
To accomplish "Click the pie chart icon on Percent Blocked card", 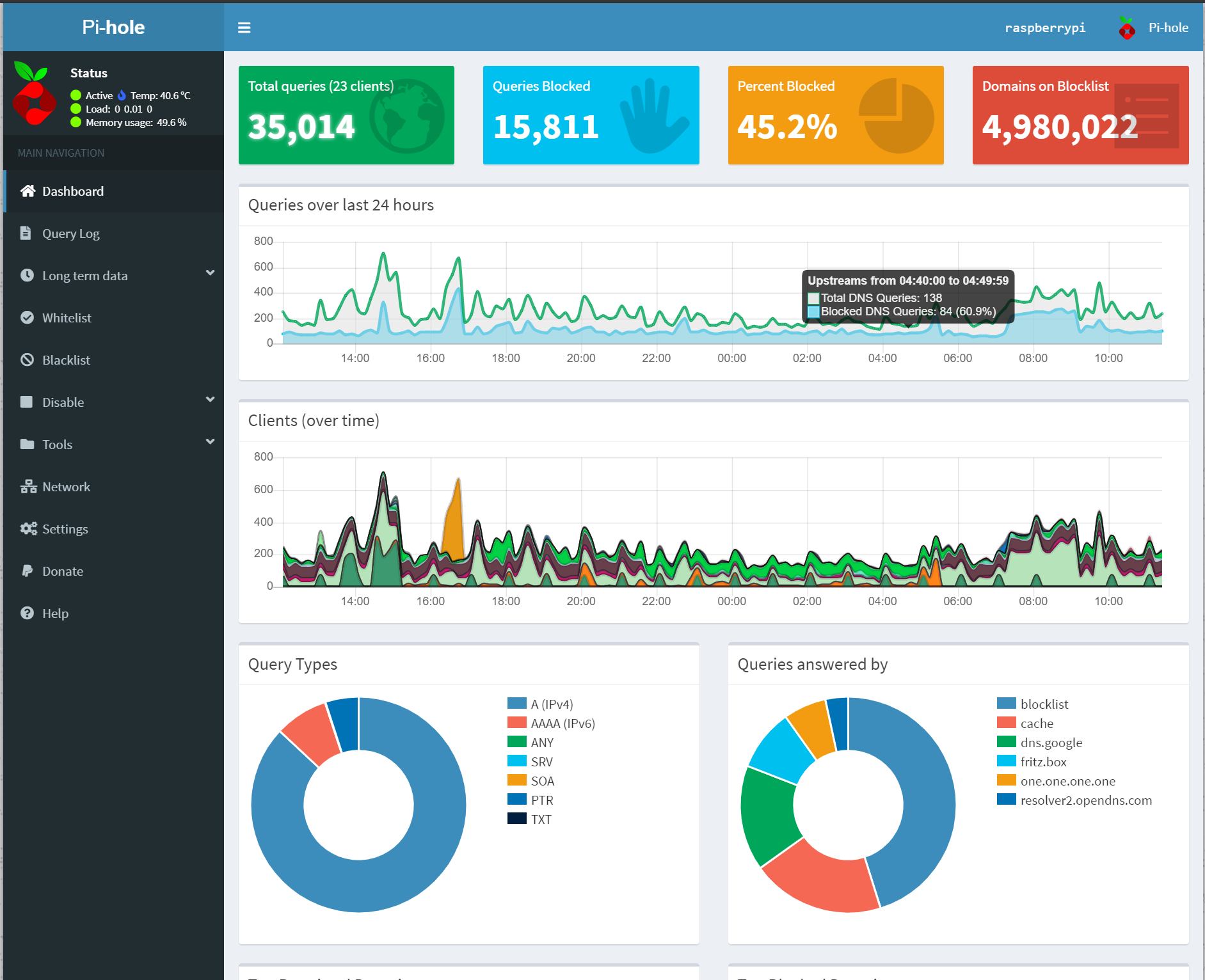I will pos(897,116).
